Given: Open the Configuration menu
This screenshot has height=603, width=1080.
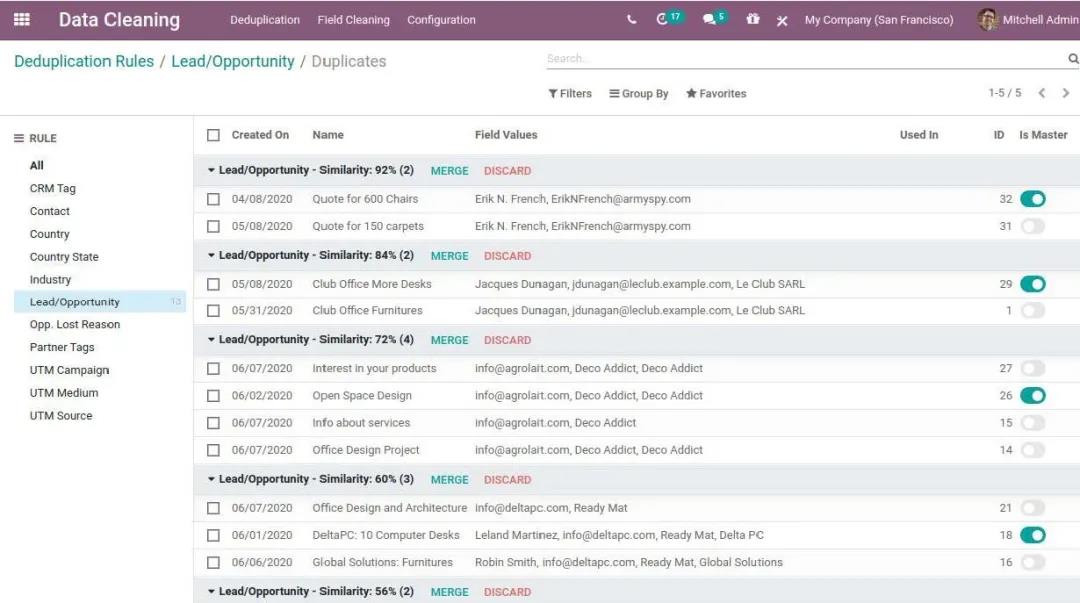Looking at the screenshot, I should point(441,20).
